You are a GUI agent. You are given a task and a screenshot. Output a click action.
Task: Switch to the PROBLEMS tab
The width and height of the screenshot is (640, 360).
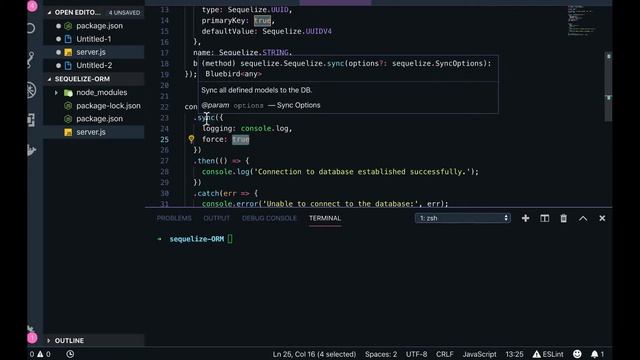coord(174,218)
